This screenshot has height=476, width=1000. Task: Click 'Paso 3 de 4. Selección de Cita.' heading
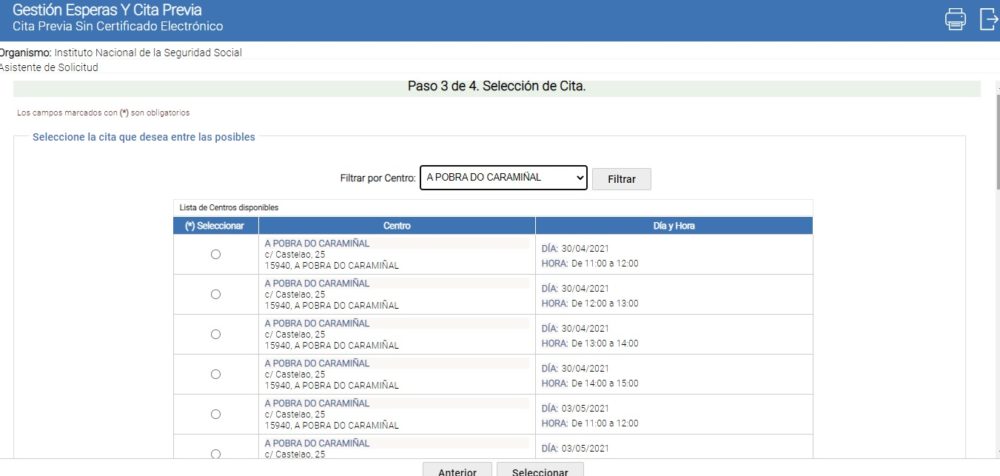pos(496,86)
